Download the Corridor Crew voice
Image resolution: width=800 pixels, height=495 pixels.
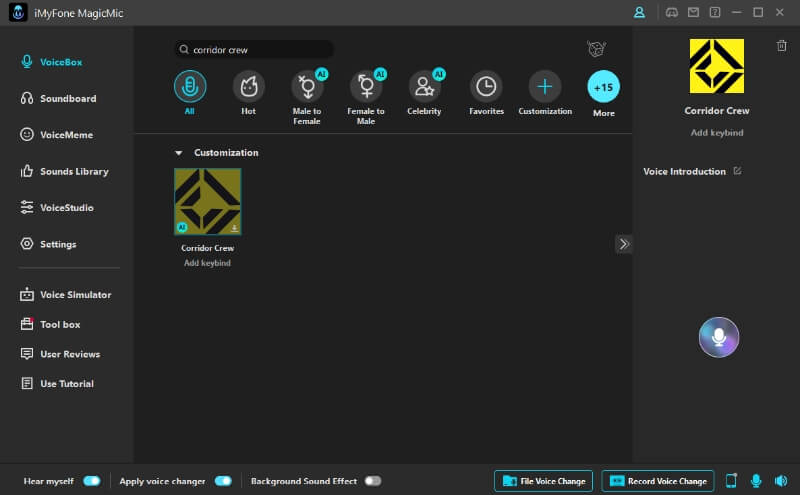234,228
